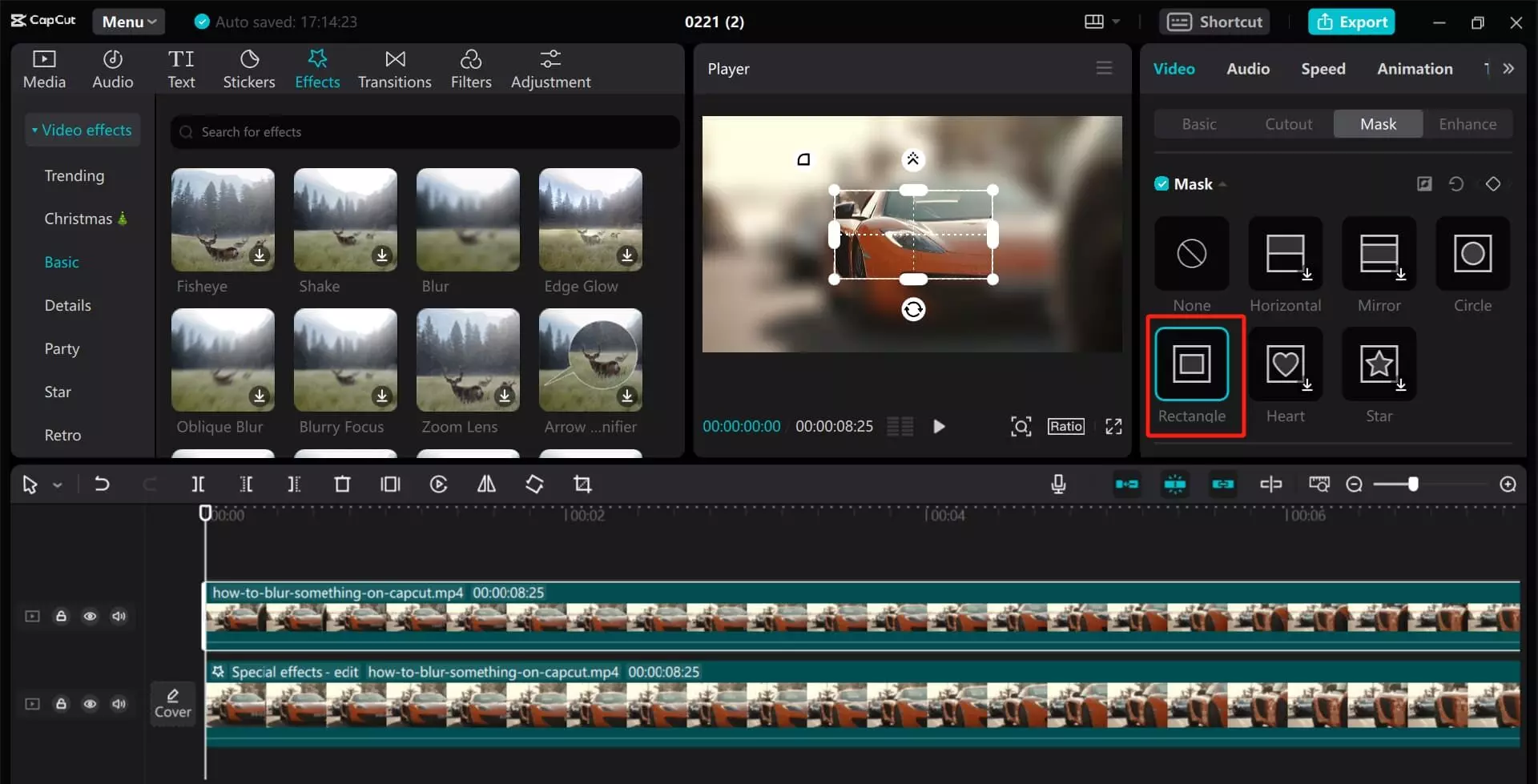Click the Delete clip icon
The width and height of the screenshot is (1538, 784).
click(x=342, y=484)
